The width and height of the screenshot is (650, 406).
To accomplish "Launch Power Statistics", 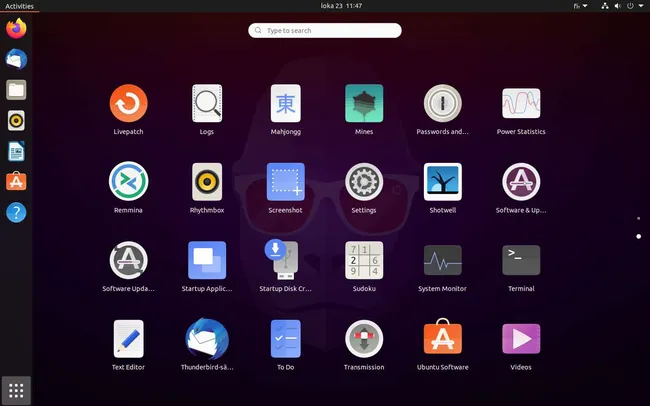I will click(521, 104).
